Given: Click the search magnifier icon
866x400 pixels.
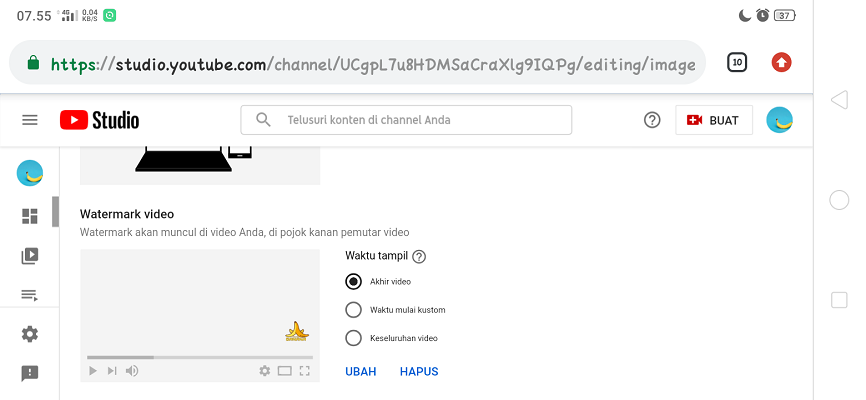Looking at the screenshot, I should (263, 120).
